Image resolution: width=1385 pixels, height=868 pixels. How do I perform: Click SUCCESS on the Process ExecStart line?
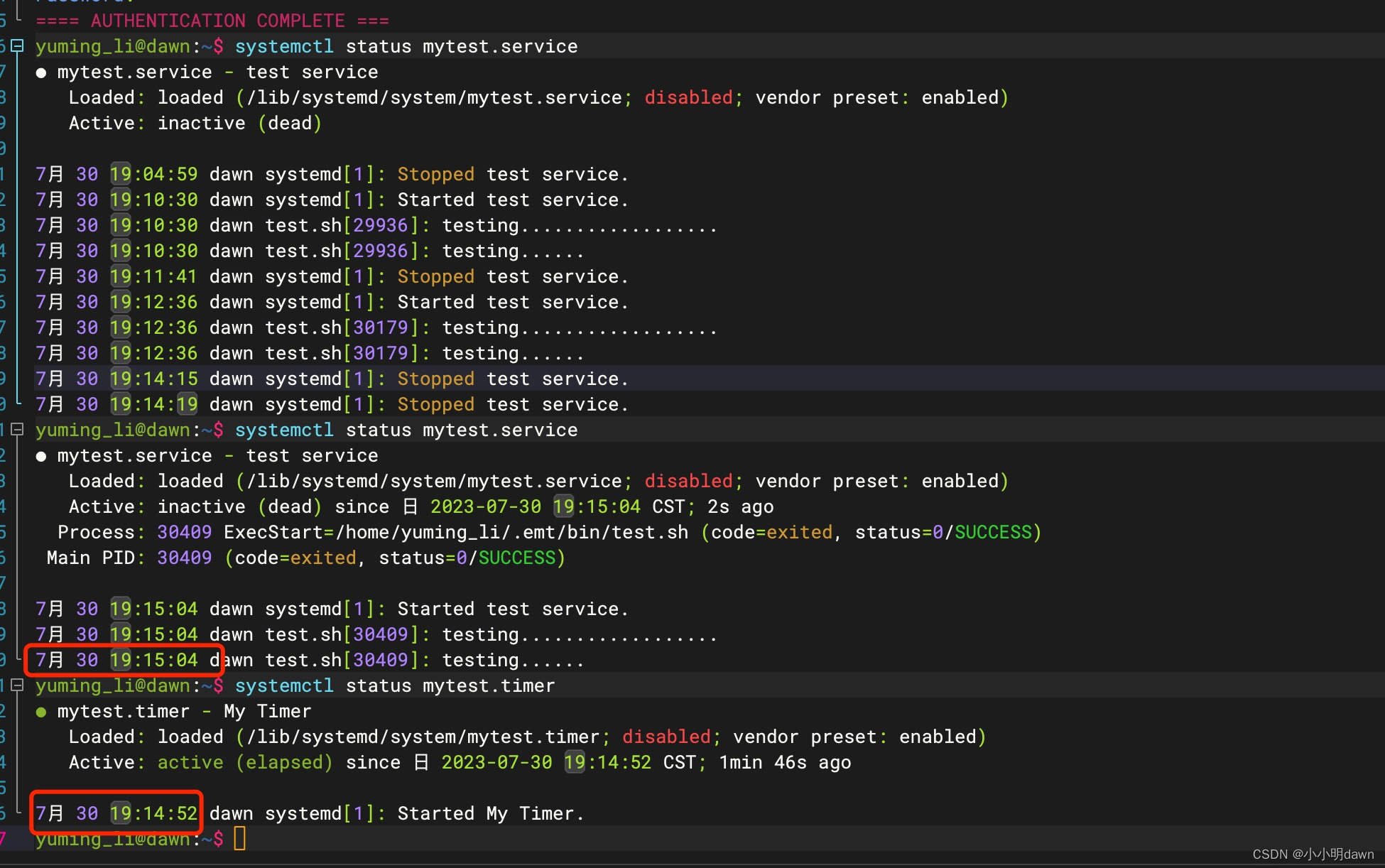993,532
